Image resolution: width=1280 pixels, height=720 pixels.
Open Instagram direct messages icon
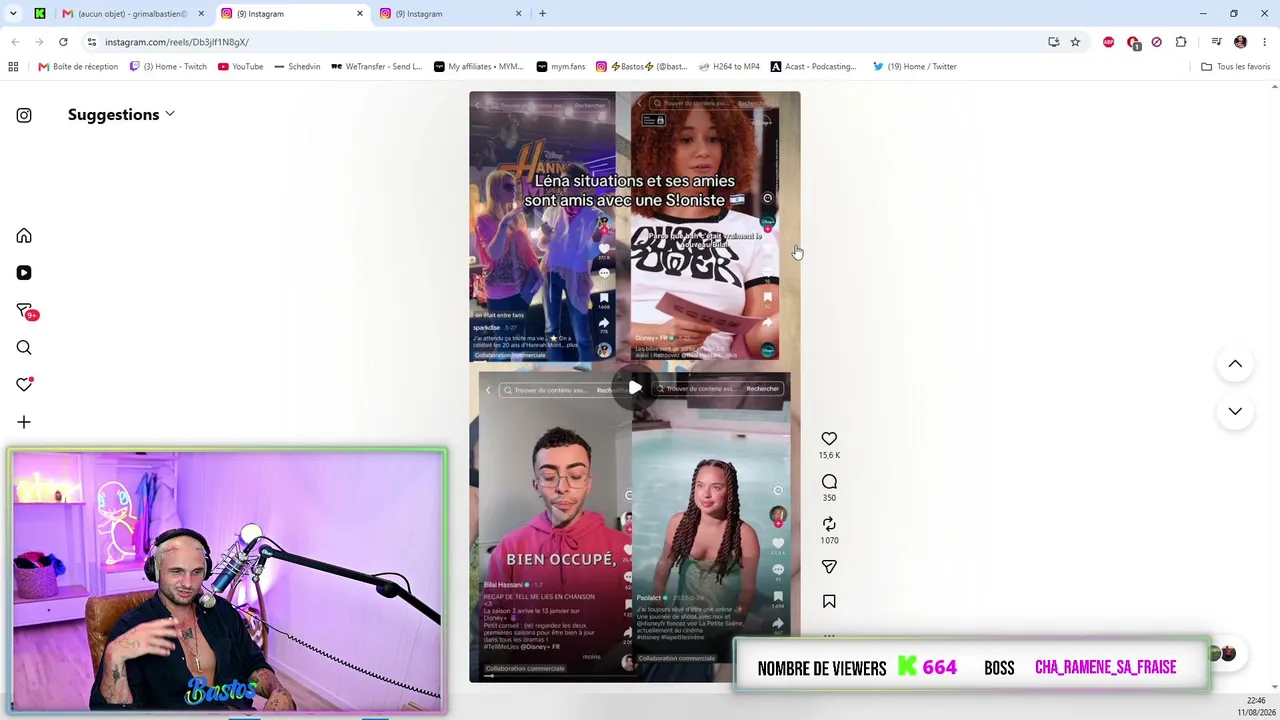pos(24,311)
